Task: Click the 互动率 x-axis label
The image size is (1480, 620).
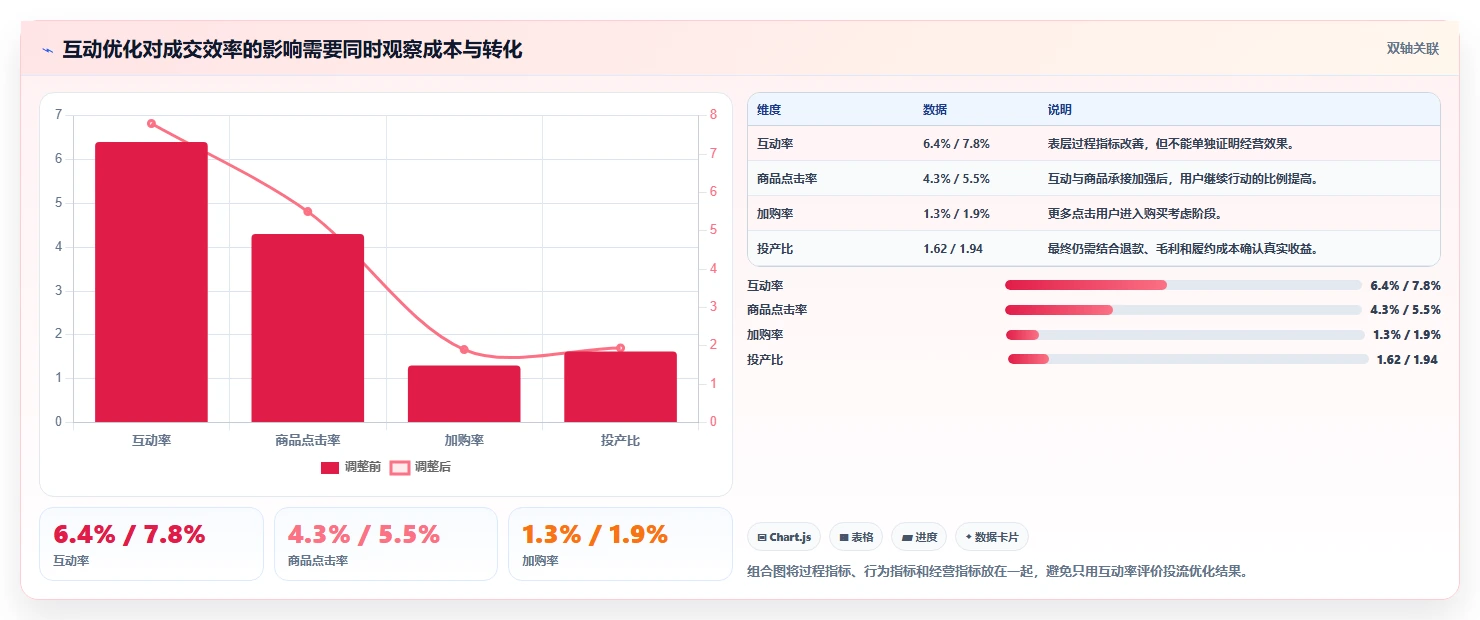Action: pos(151,440)
